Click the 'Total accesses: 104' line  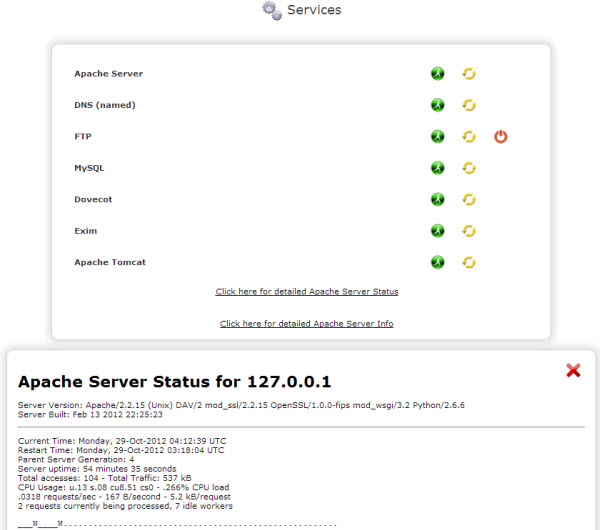104,478
